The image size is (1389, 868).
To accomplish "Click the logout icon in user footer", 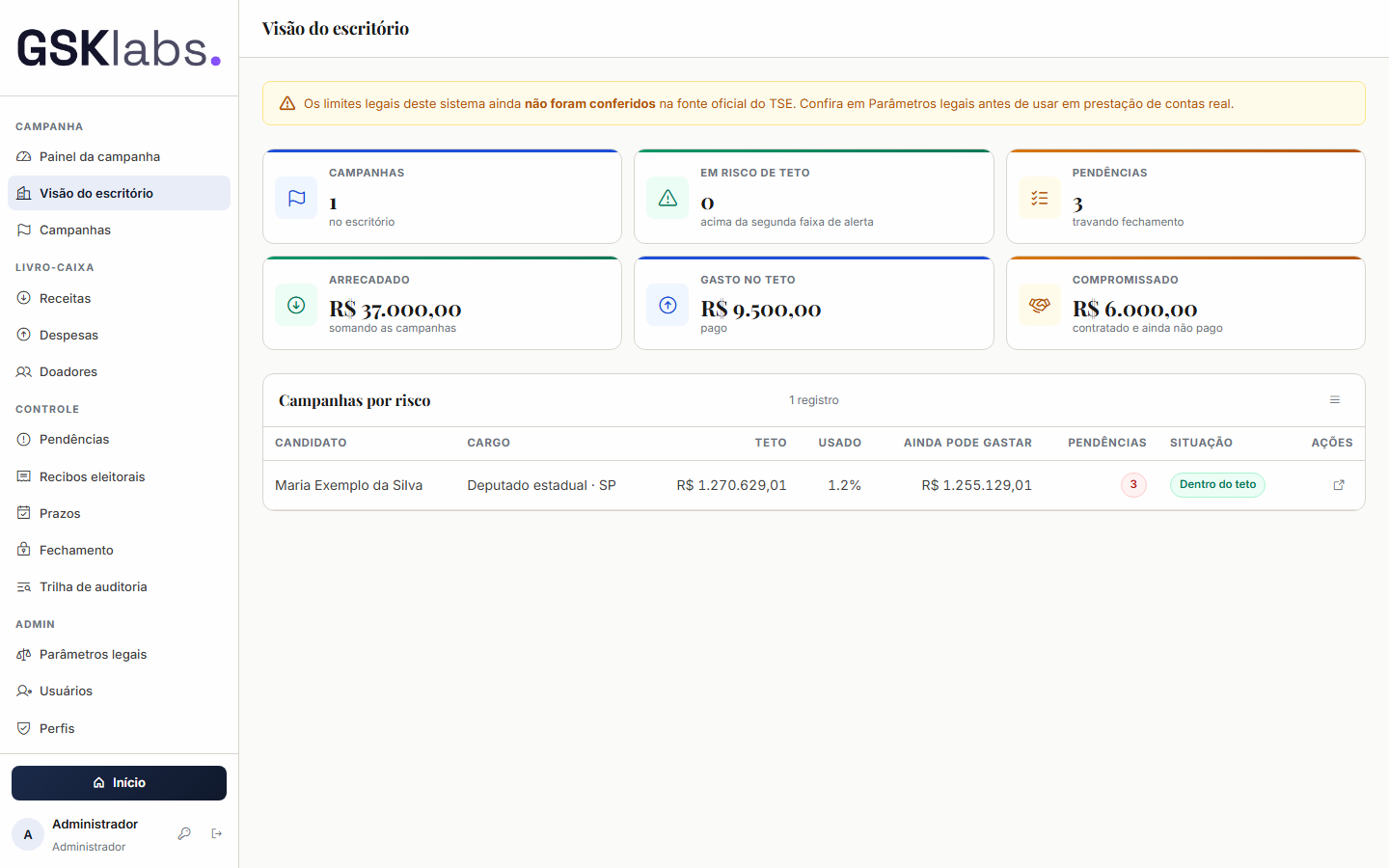I will [217, 834].
